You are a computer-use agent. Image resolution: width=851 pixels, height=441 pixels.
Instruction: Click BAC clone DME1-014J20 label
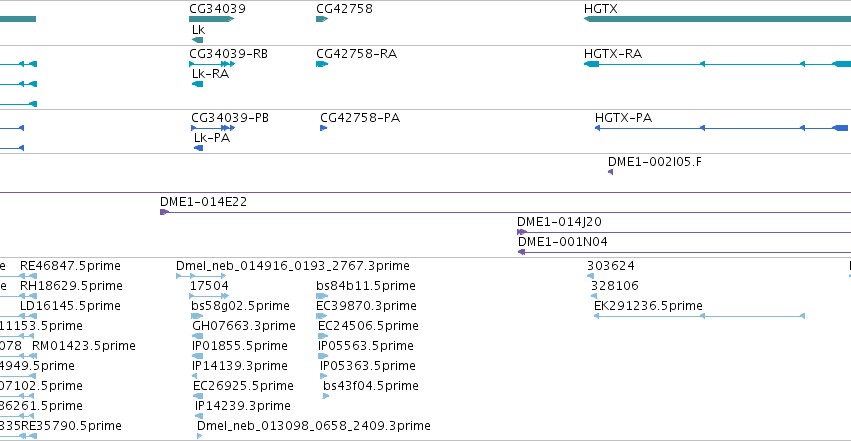pos(559,222)
